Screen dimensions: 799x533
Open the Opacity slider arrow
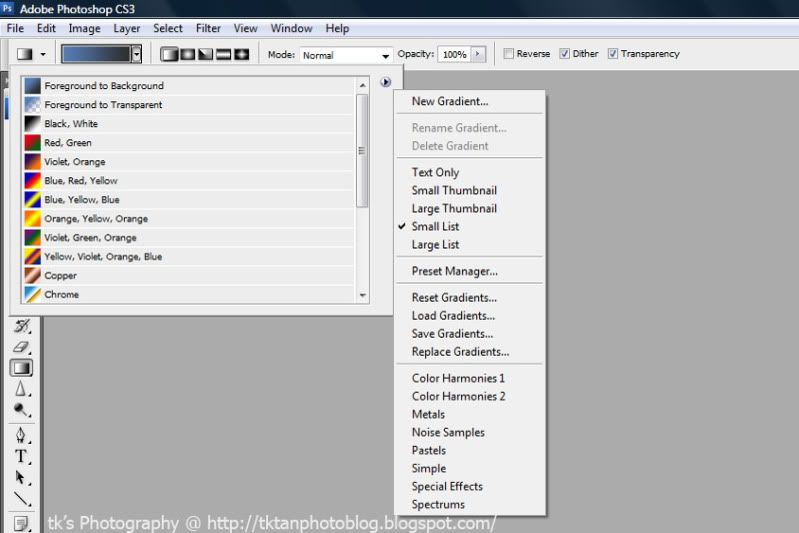pyautogui.click(x=478, y=54)
